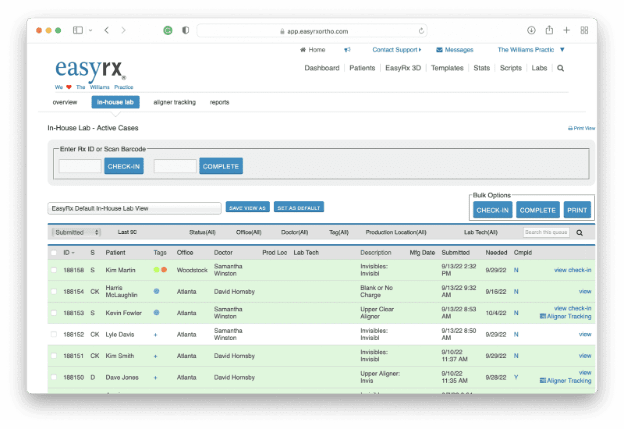Open the Contact Support link
624x430 pixels.
click(x=396, y=50)
